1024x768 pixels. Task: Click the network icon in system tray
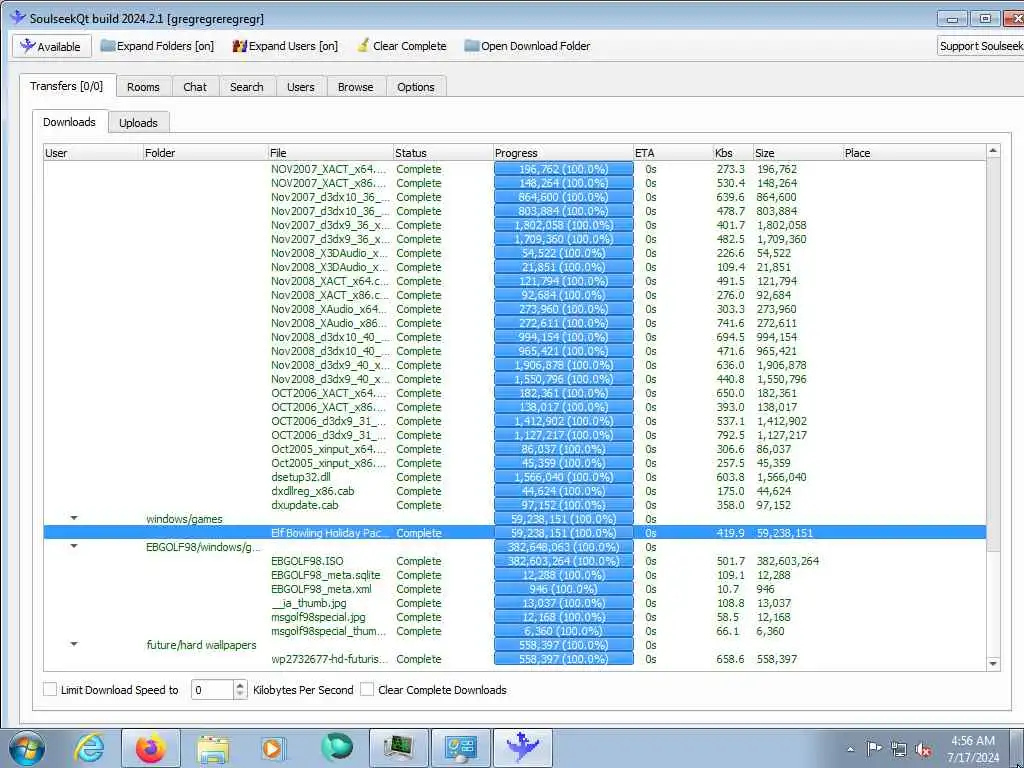click(899, 749)
